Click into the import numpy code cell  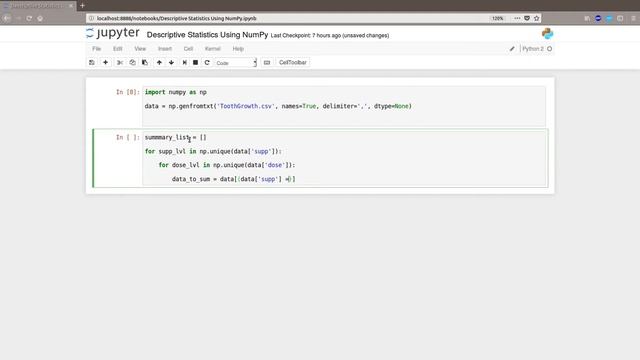coord(344,106)
